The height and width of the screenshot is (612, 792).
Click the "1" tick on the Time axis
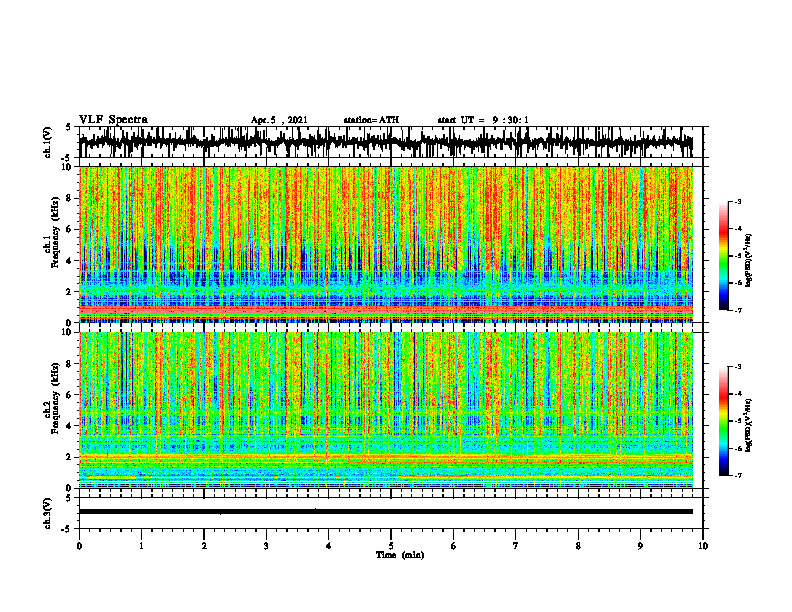141,546
